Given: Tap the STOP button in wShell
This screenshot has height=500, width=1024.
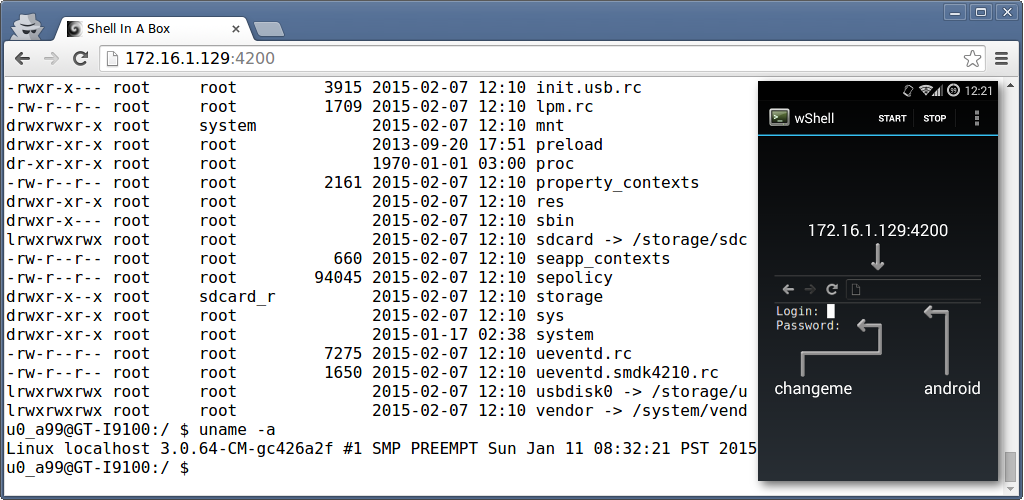Looking at the screenshot, I should 935,118.
